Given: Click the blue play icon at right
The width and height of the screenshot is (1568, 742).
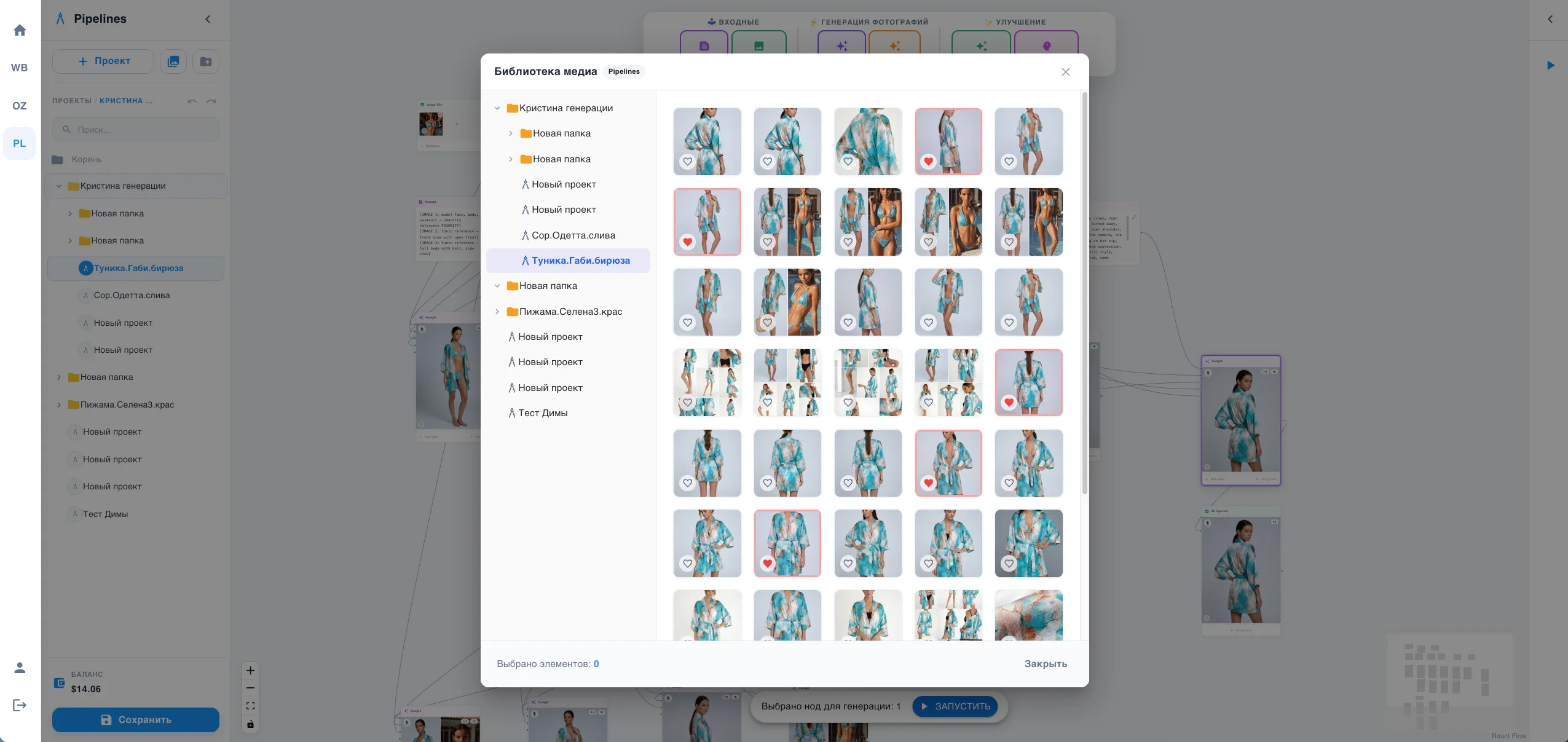Looking at the screenshot, I should 1550,65.
